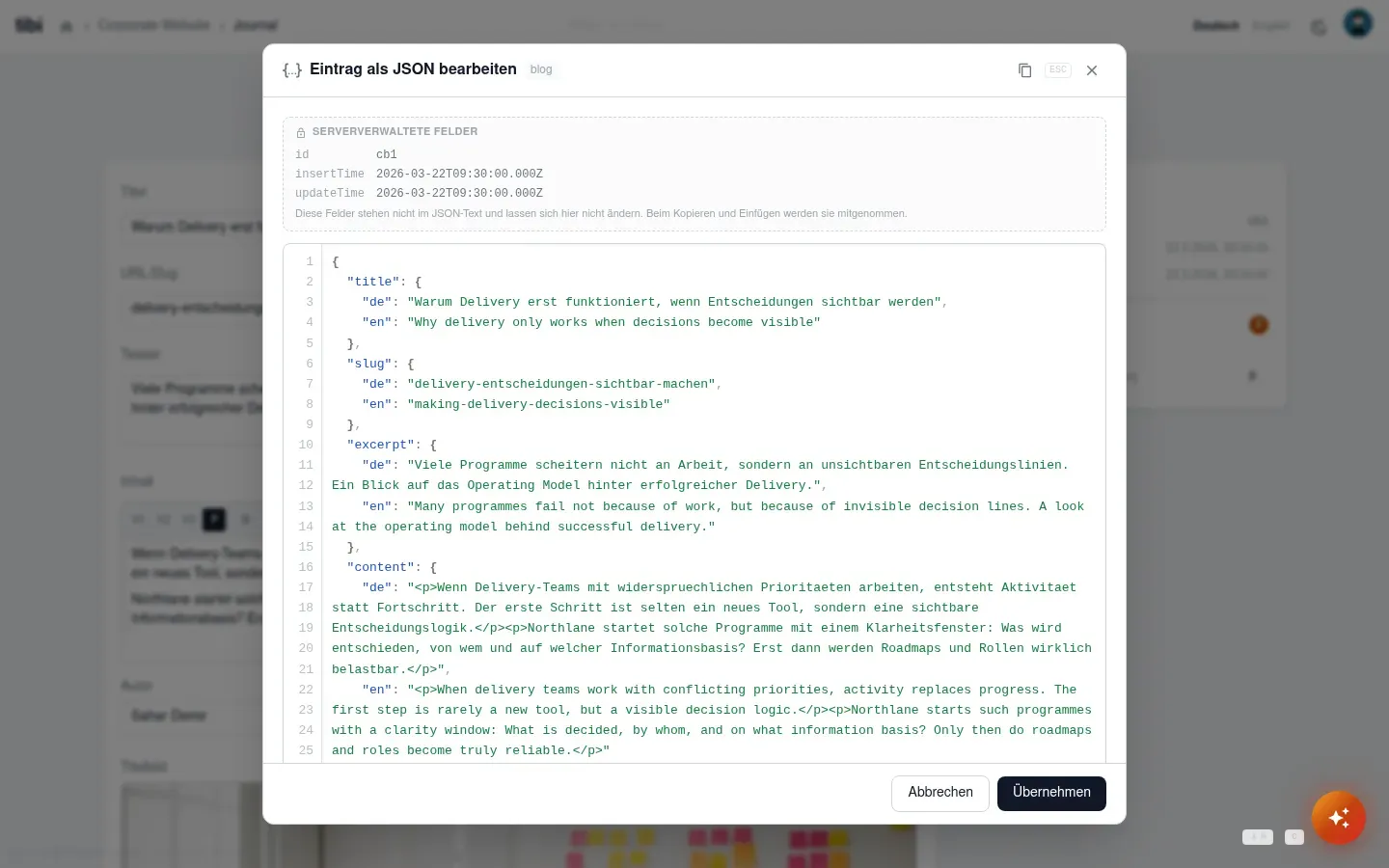Click the "id" field label
This screenshot has height=868, width=1389.
(302, 154)
